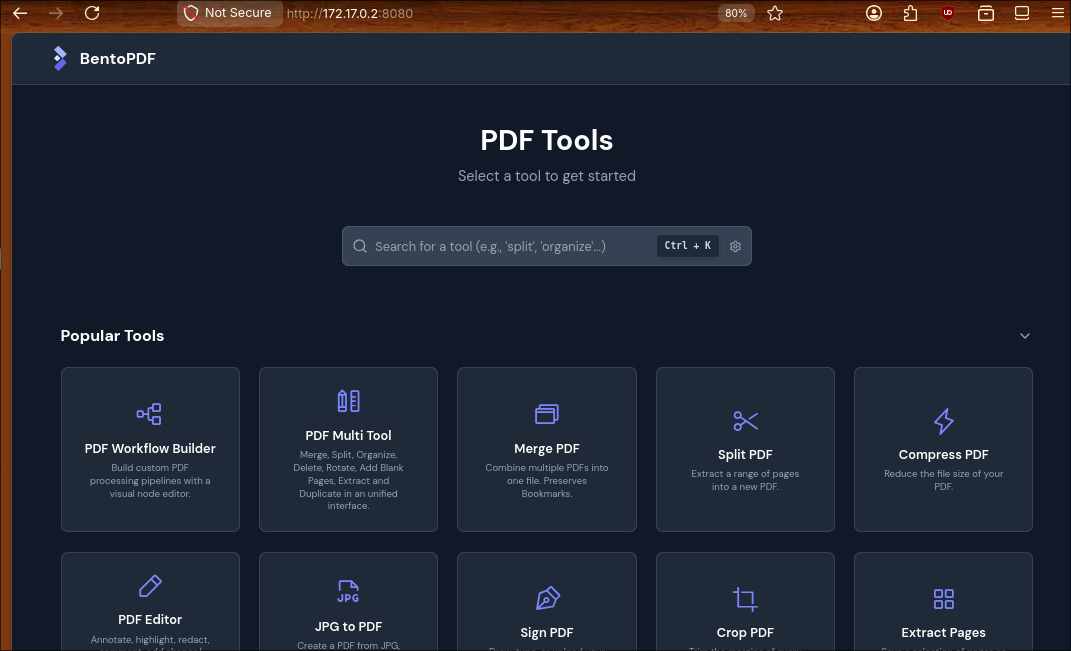The image size is (1071, 651).
Task: Collapse the Popular Tools section chevron
Action: (1024, 336)
